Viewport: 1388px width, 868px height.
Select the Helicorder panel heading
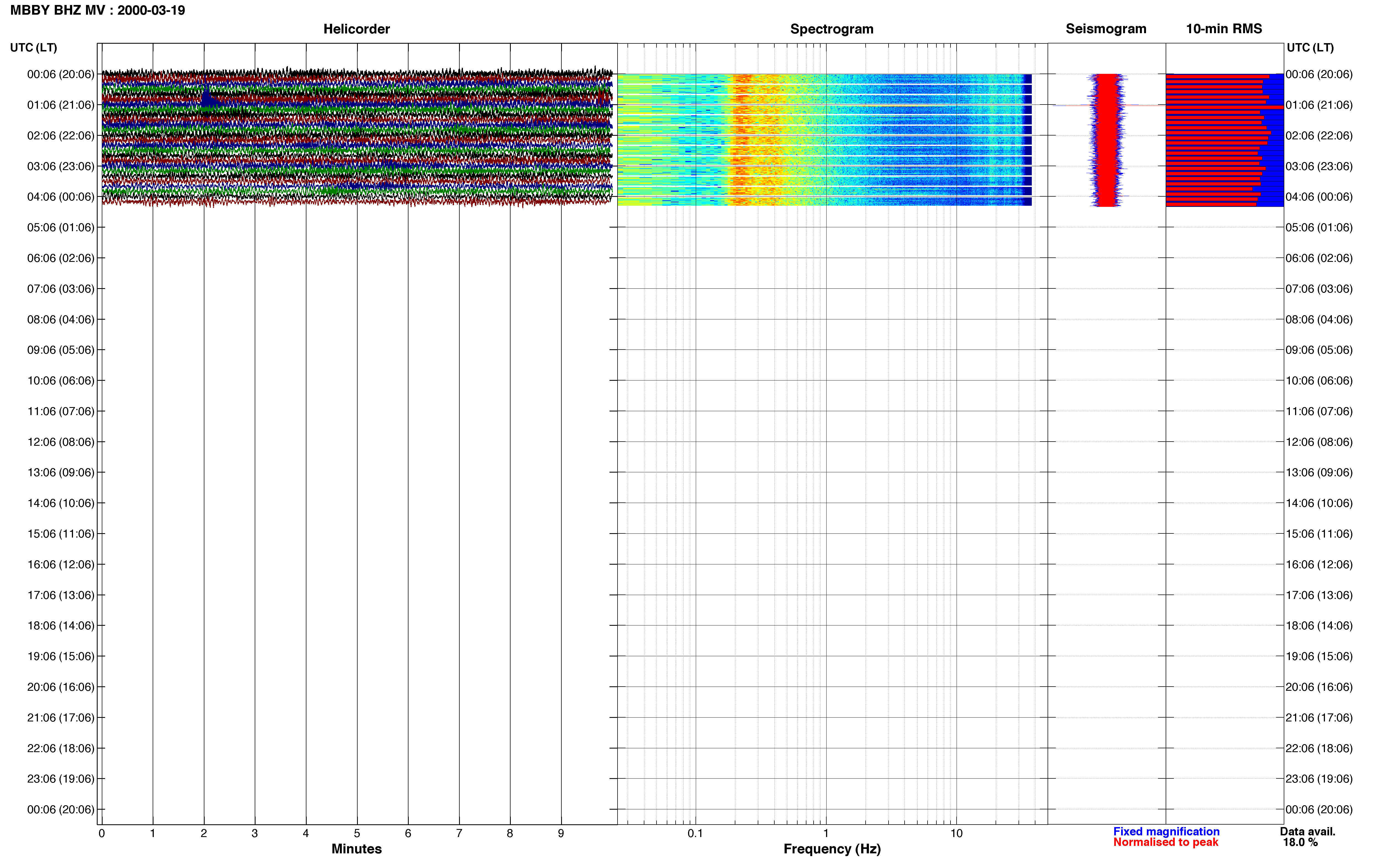pyautogui.click(x=356, y=29)
